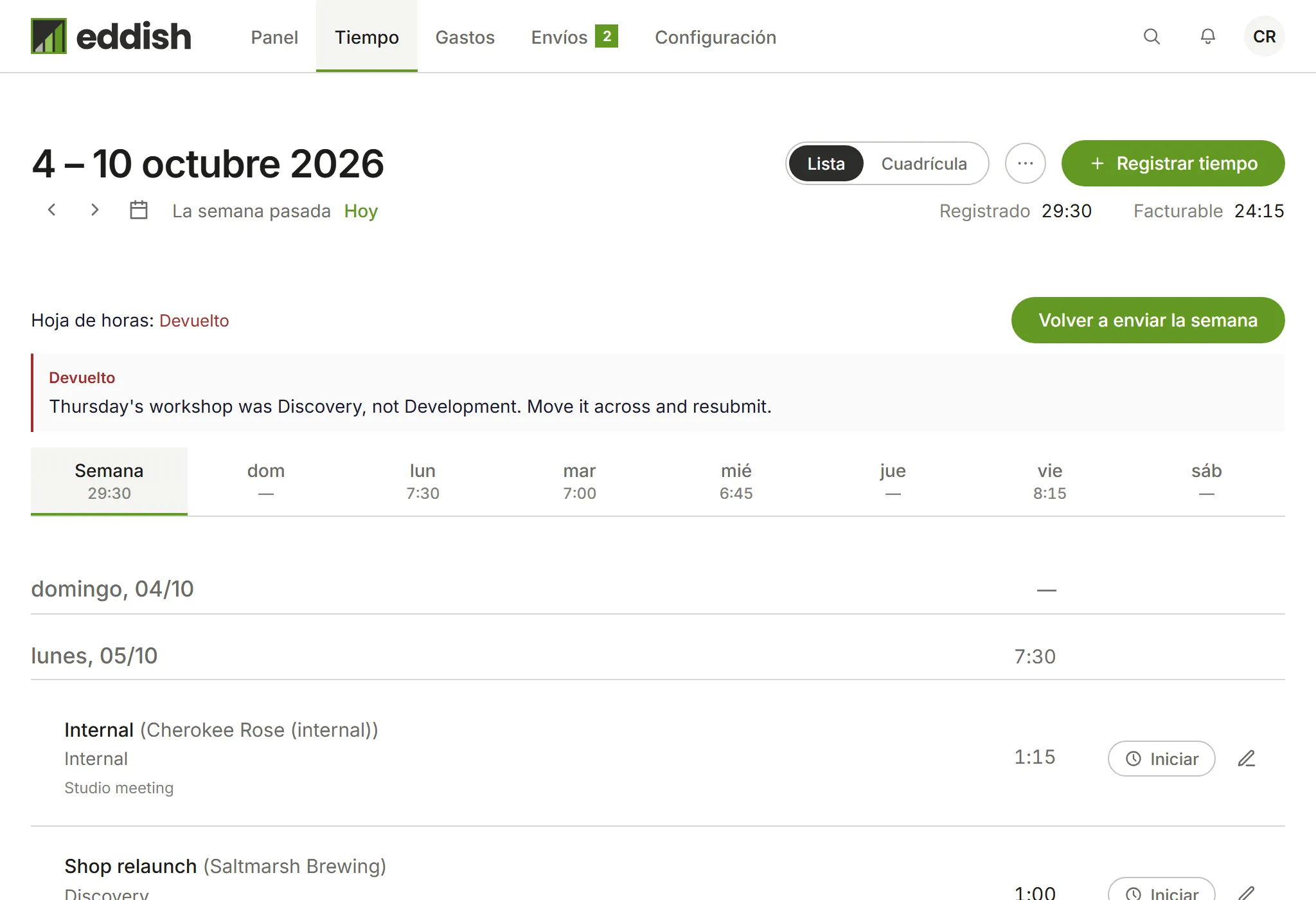Select the sáb day tab

click(x=1207, y=481)
